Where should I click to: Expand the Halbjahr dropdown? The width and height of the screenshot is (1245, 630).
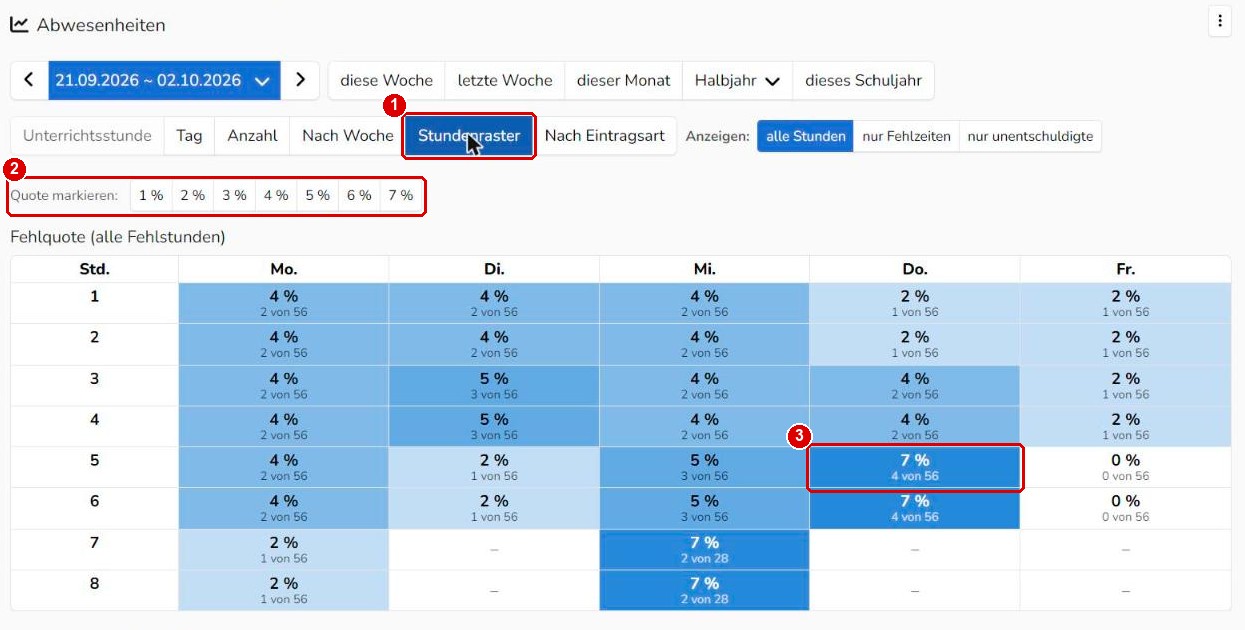738,80
